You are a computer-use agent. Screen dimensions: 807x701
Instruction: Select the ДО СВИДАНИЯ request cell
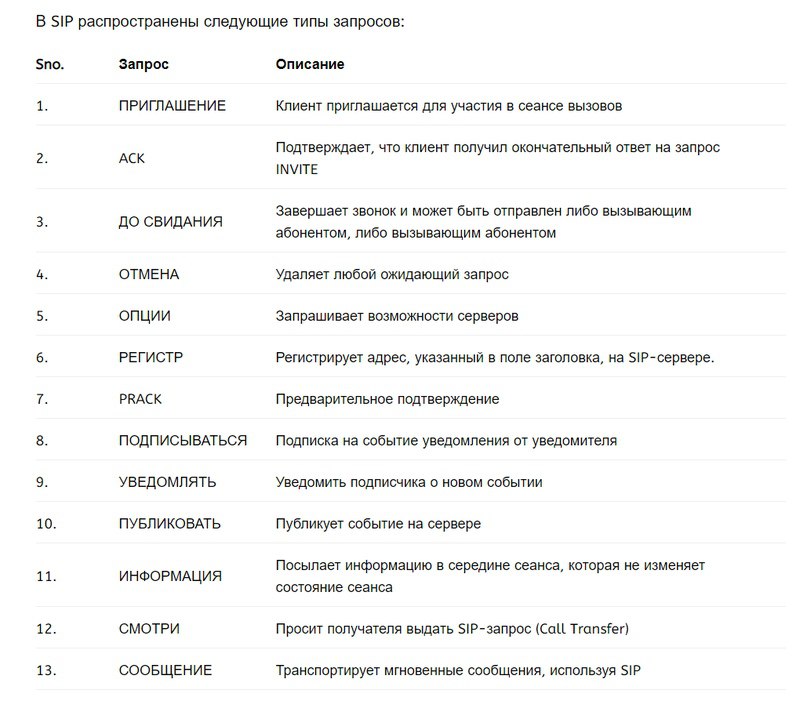170,221
